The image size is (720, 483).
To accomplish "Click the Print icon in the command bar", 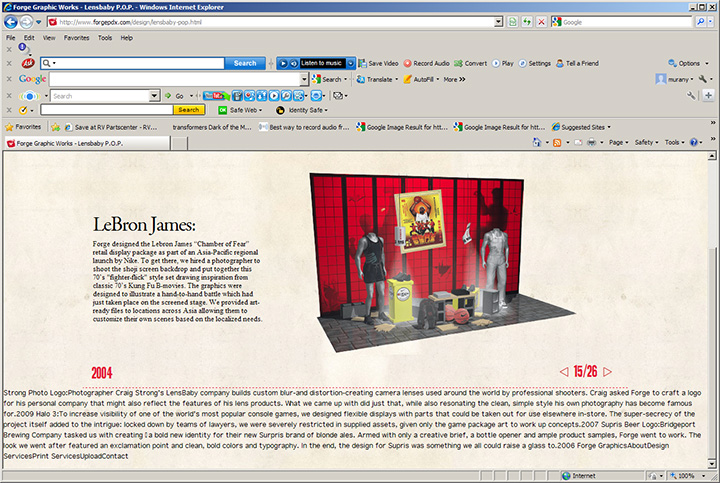I will (x=591, y=142).
